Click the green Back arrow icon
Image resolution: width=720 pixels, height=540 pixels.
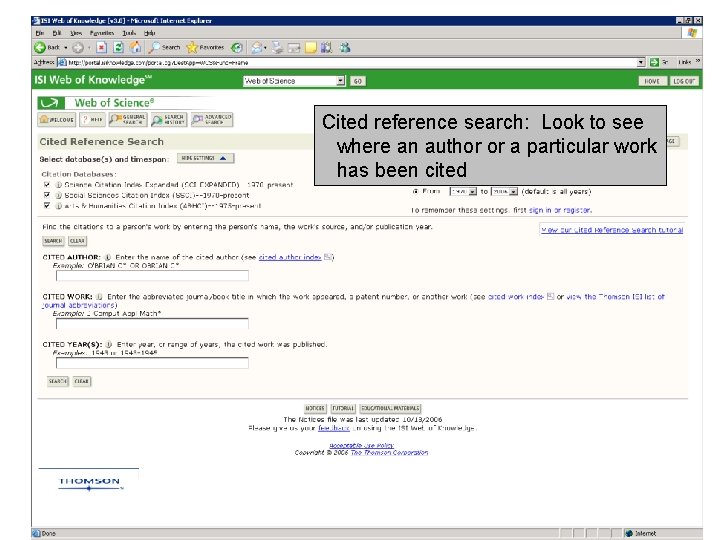click(x=40, y=47)
